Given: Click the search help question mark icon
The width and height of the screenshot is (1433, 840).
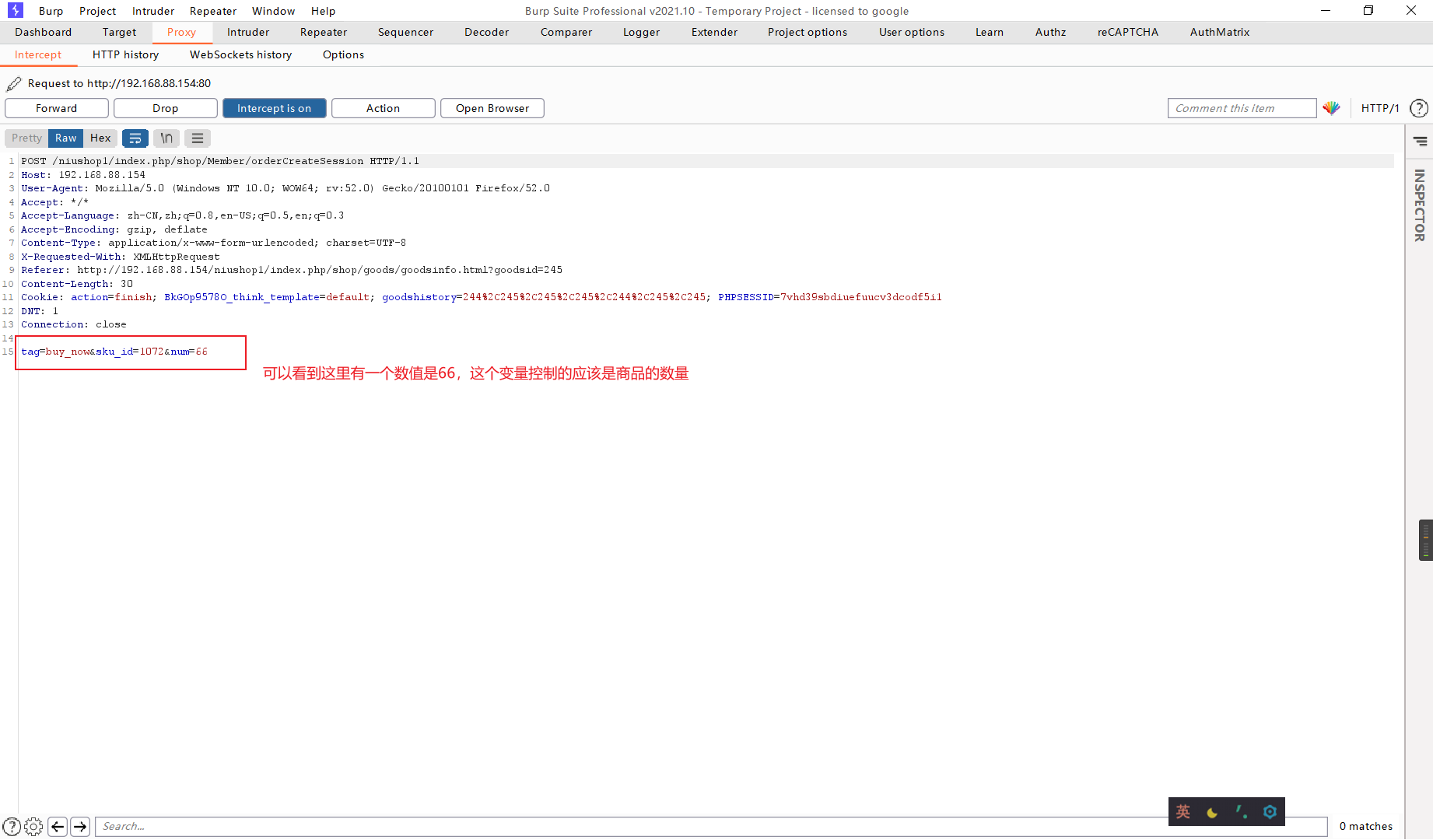Looking at the screenshot, I should coord(13,826).
